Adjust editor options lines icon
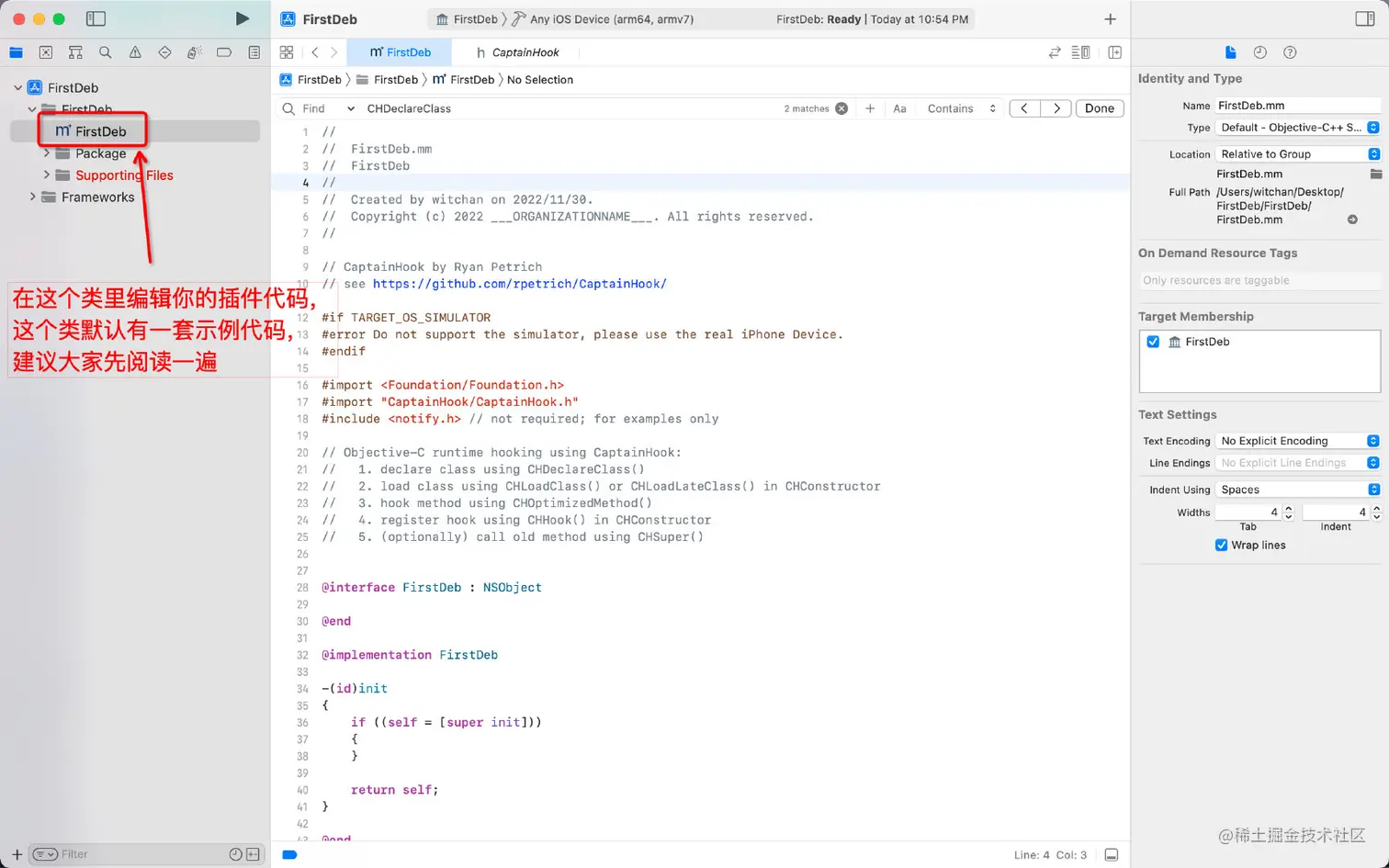Screen dimensions: 1389x868 (1081, 52)
